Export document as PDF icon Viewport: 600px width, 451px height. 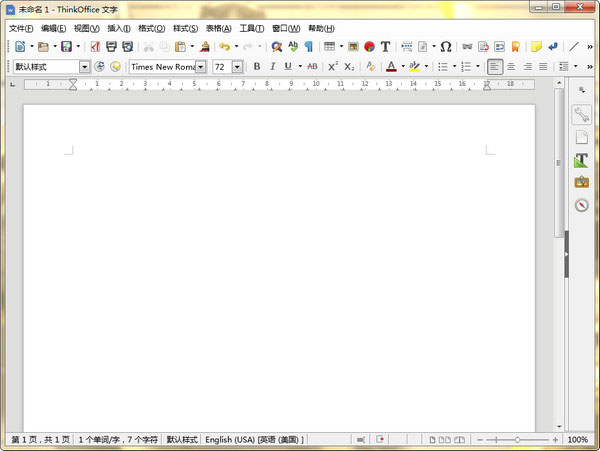(x=95, y=47)
